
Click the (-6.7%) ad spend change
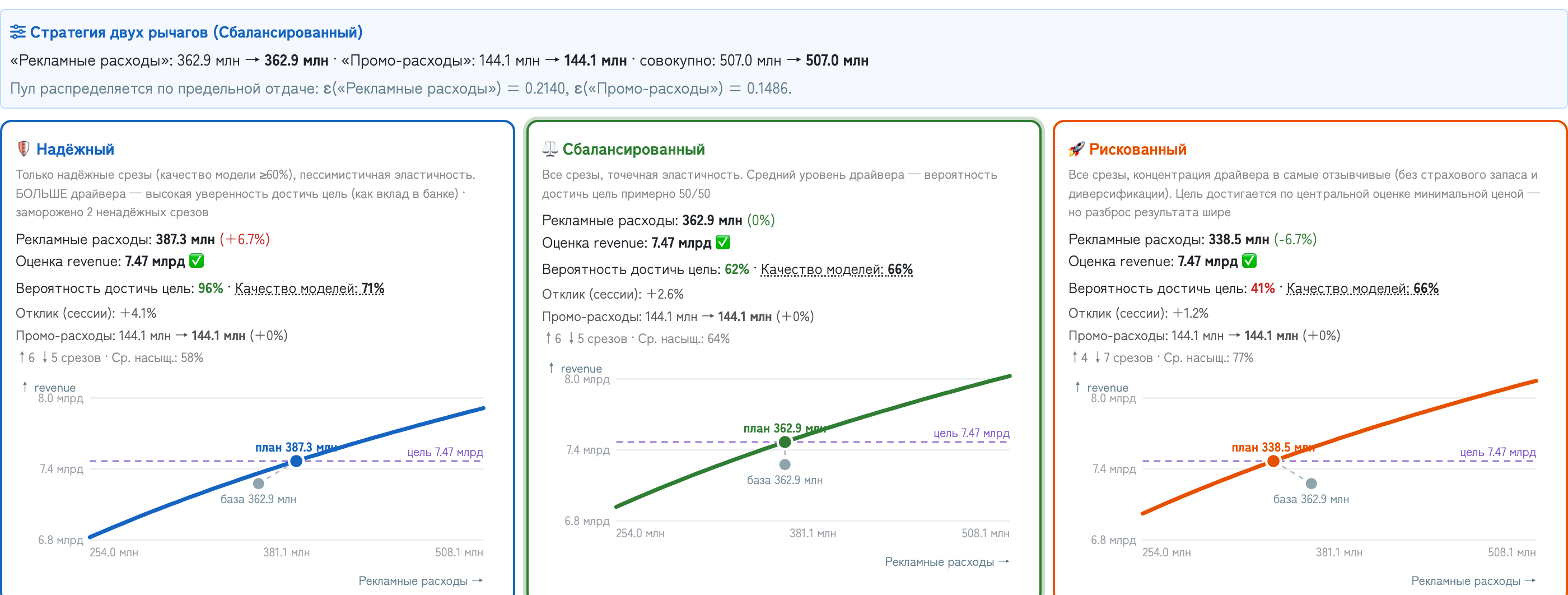[x=1295, y=239]
